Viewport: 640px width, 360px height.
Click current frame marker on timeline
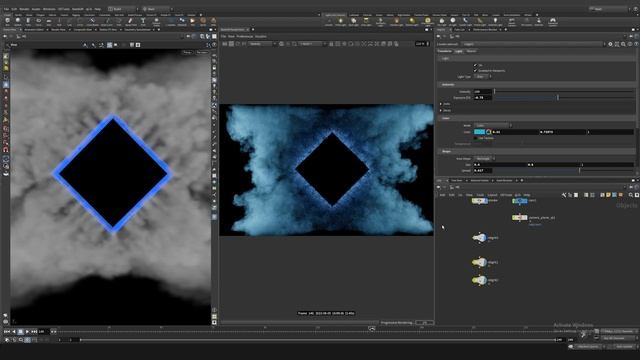(x=371, y=328)
